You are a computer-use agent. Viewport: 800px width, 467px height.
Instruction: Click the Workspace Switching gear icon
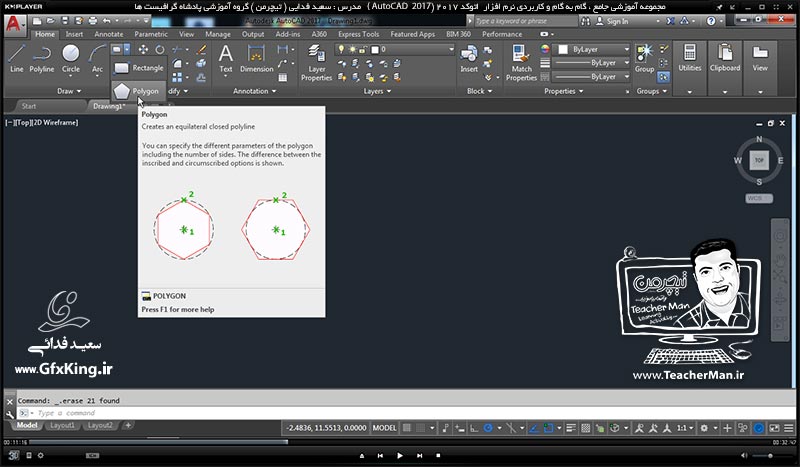[704, 428]
